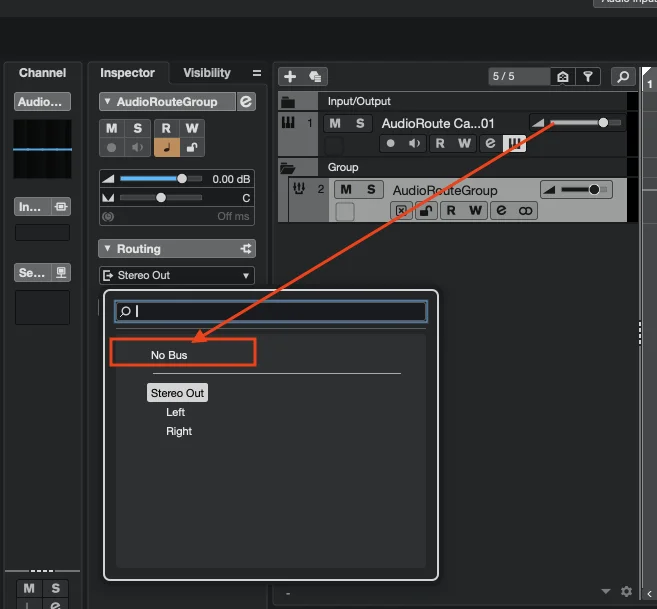657x609 pixels.
Task: Record-enable the AudioRoute Ca...01 track
Action: 391,143
